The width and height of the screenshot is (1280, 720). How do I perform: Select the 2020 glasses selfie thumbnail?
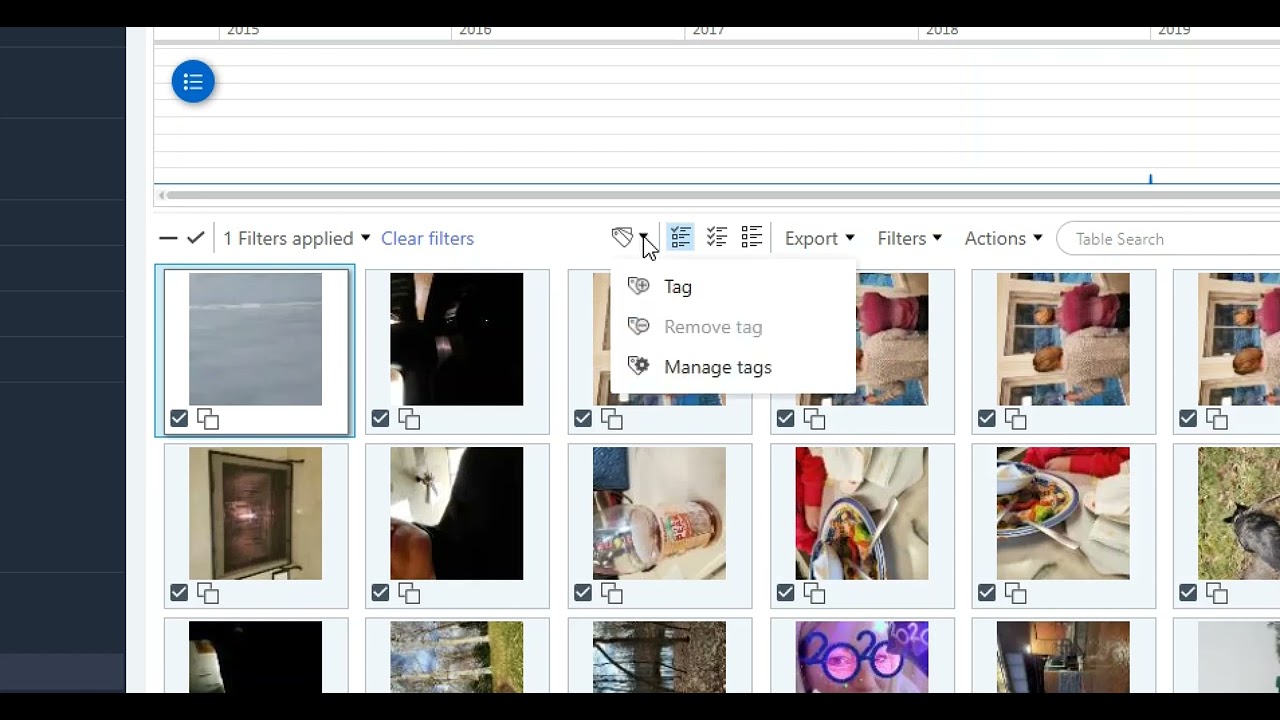(x=862, y=657)
